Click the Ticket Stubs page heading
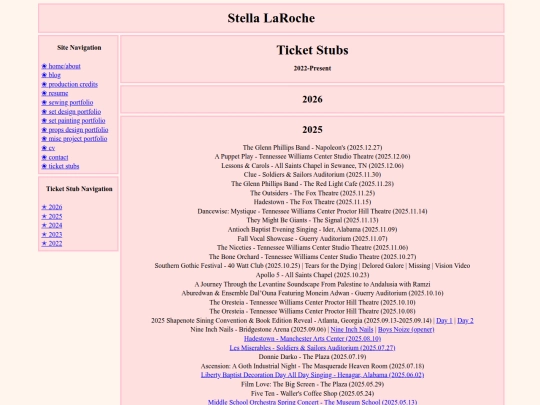 coord(312,50)
